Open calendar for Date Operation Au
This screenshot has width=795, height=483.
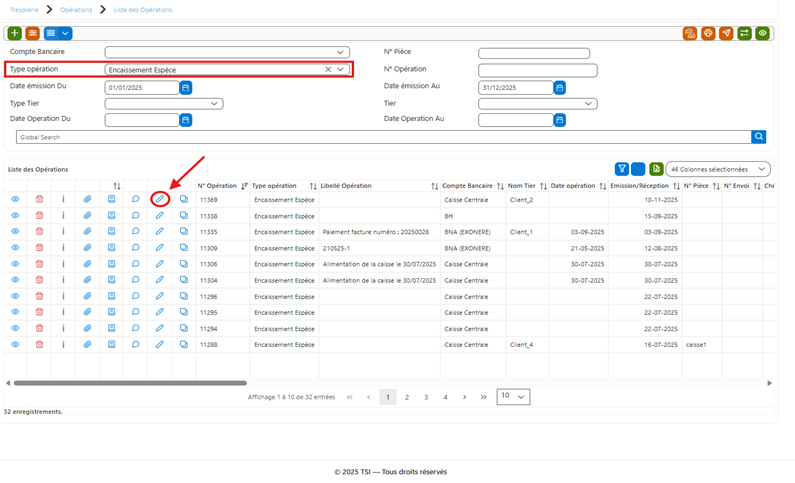point(559,120)
